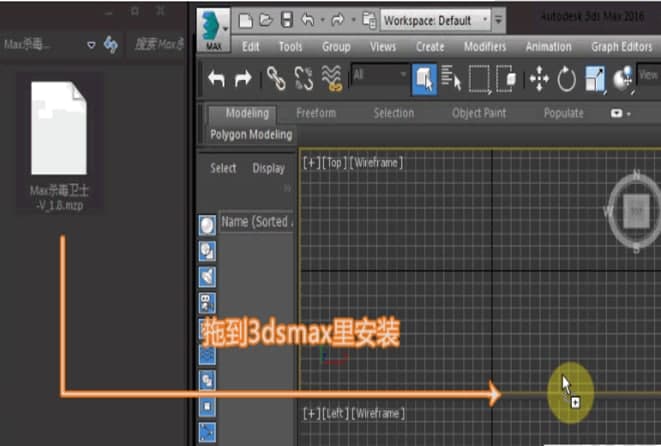Open the ribbon display options dropdown

point(621,113)
